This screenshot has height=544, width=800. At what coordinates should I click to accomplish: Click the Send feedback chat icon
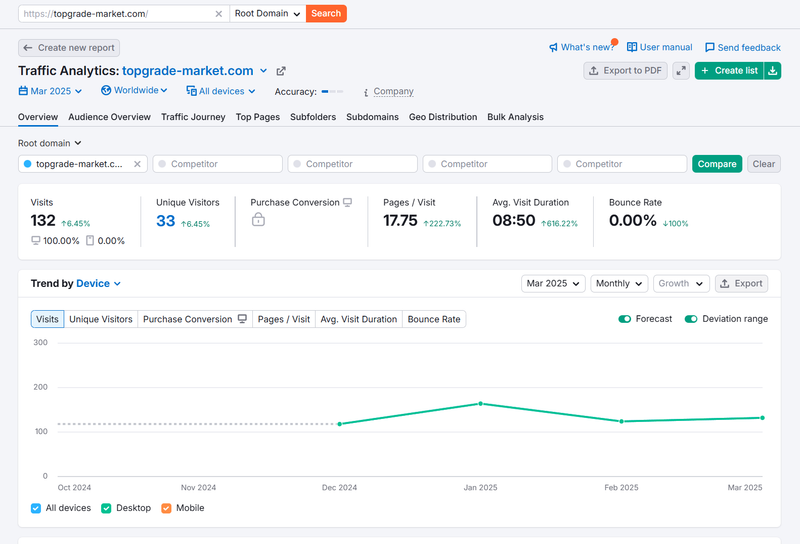click(710, 47)
